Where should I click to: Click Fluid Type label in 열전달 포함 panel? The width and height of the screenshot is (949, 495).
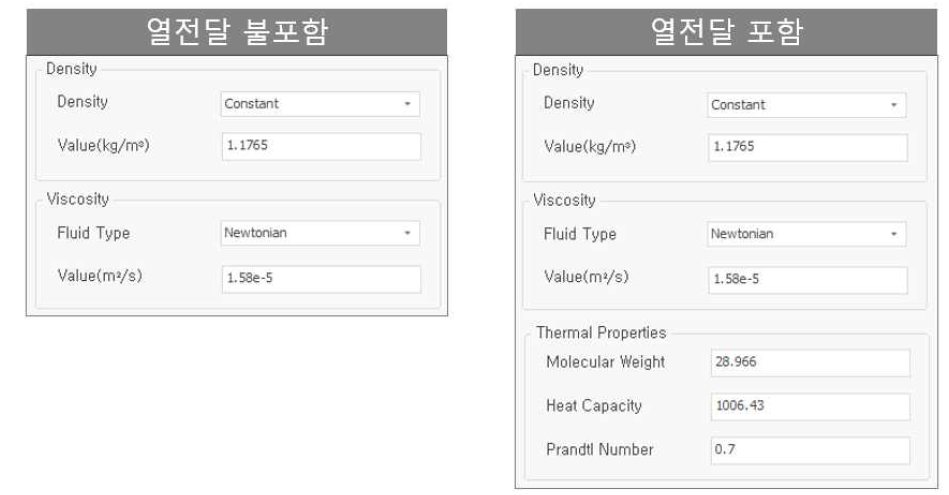(580, 234)
